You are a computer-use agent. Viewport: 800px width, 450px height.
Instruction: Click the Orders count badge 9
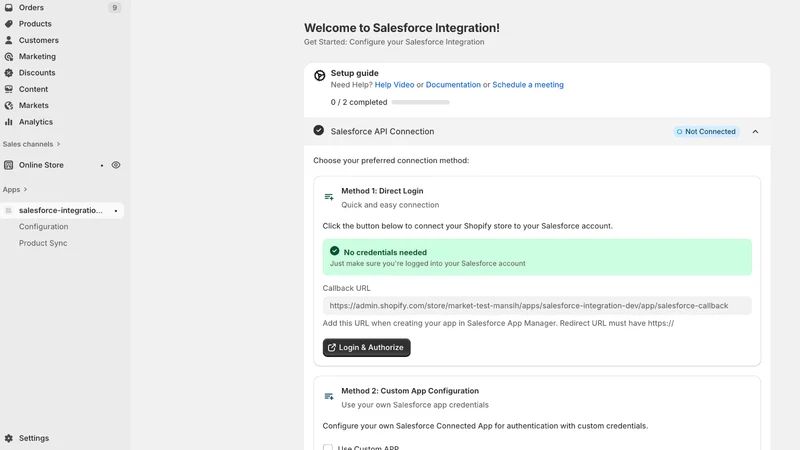click(114, 8)
